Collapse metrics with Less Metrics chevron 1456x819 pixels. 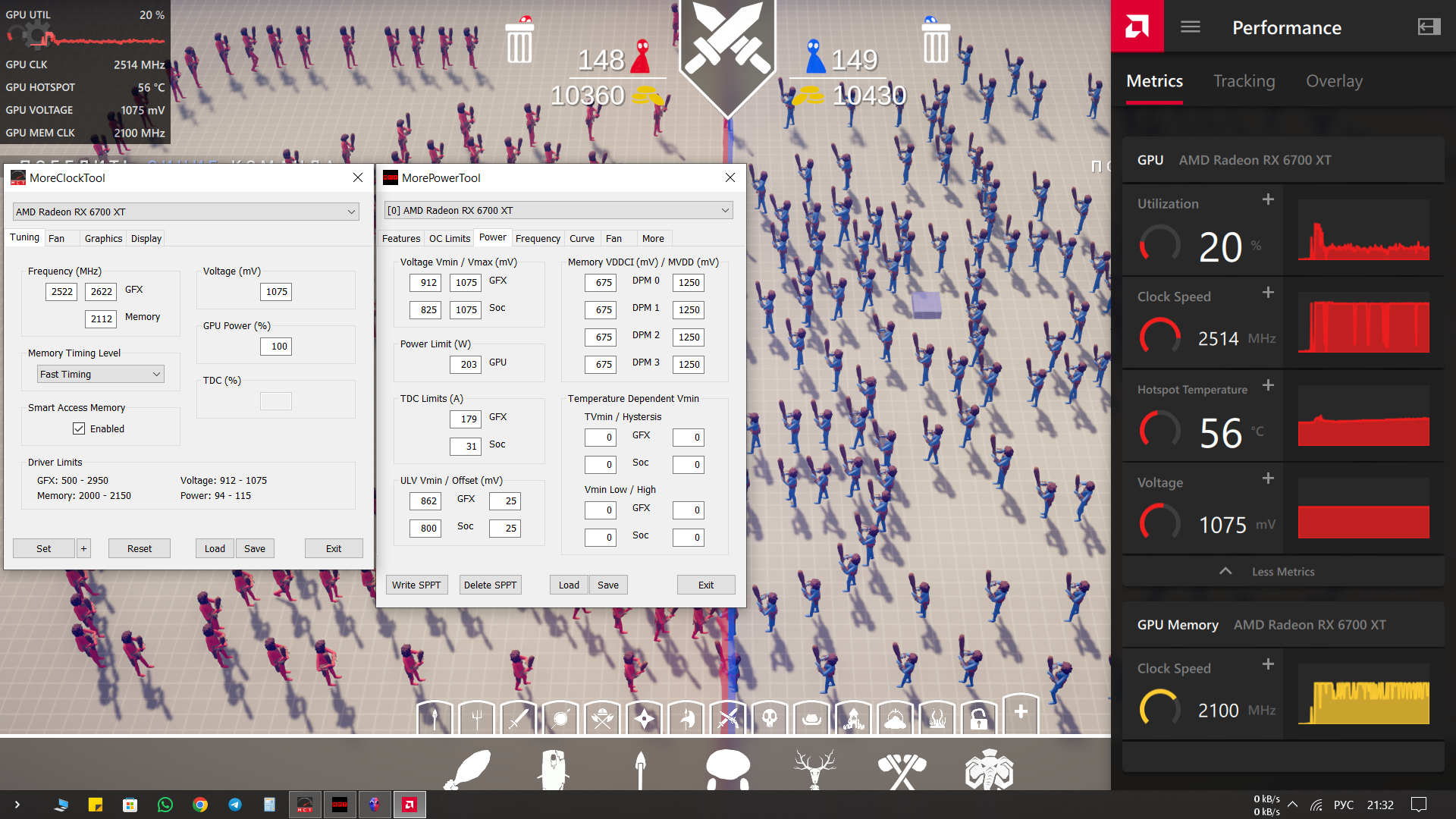tap(1225, 571)
